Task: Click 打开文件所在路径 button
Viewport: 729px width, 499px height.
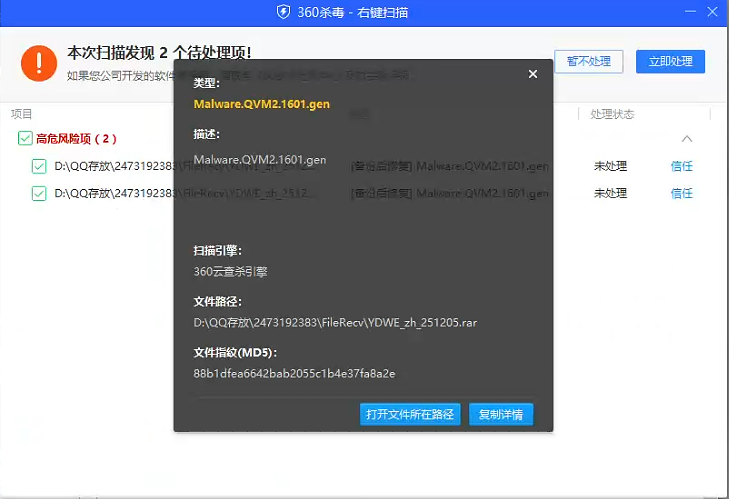Action: 410,414
